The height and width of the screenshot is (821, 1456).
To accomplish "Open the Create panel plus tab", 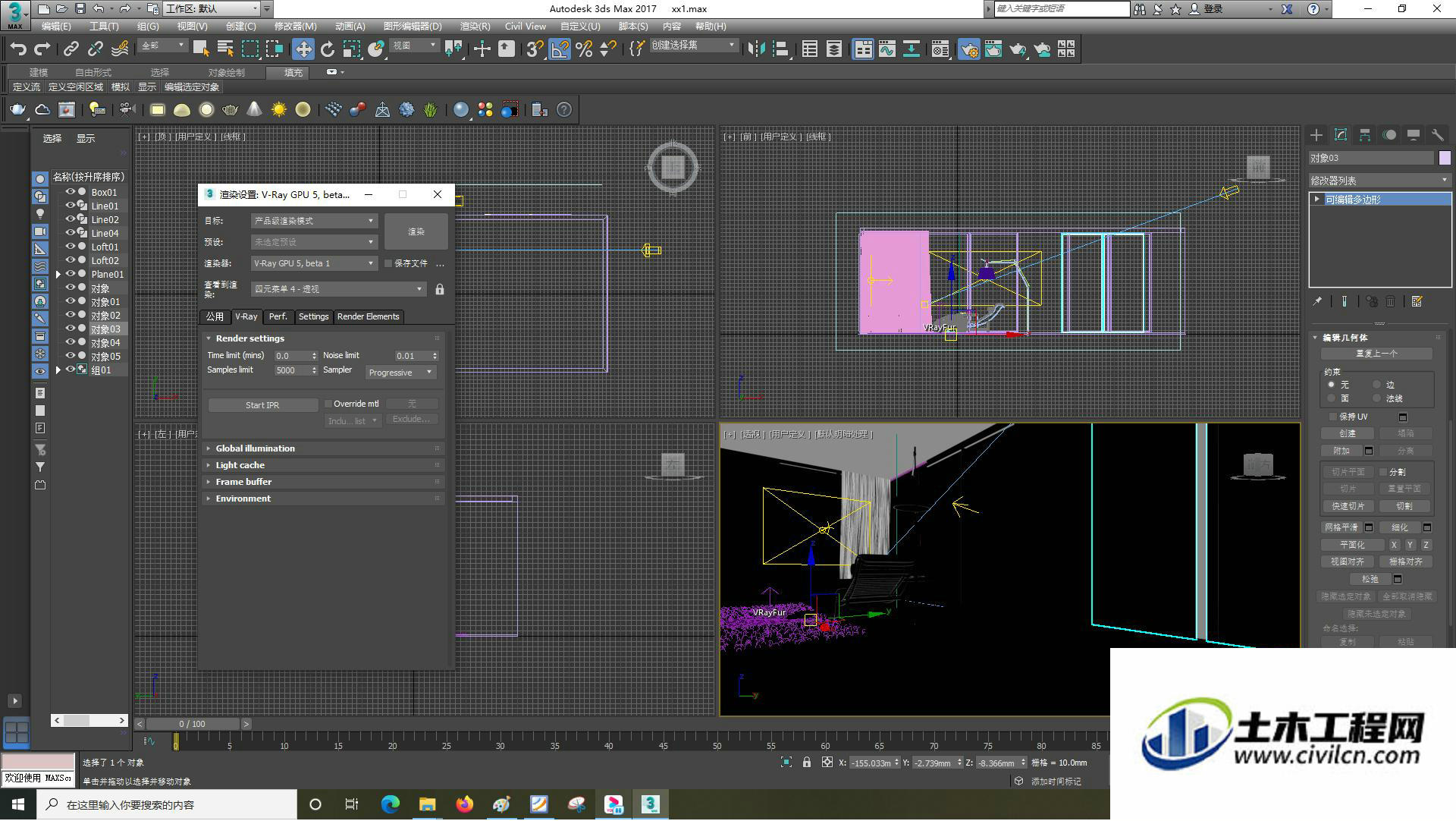I will click(1316, 135).
